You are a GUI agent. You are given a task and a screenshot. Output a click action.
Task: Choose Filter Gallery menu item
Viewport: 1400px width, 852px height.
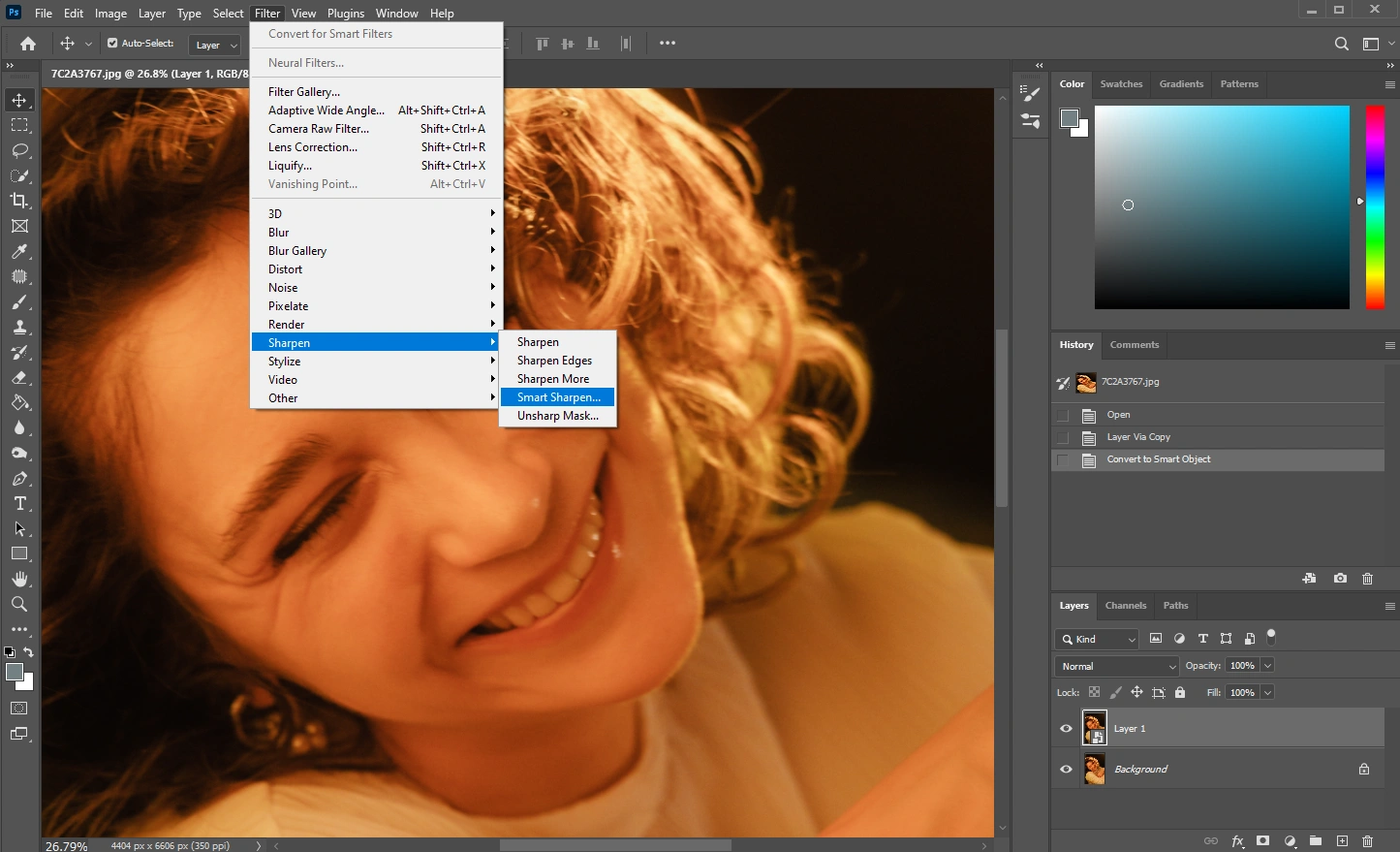(x=376, y=92)
